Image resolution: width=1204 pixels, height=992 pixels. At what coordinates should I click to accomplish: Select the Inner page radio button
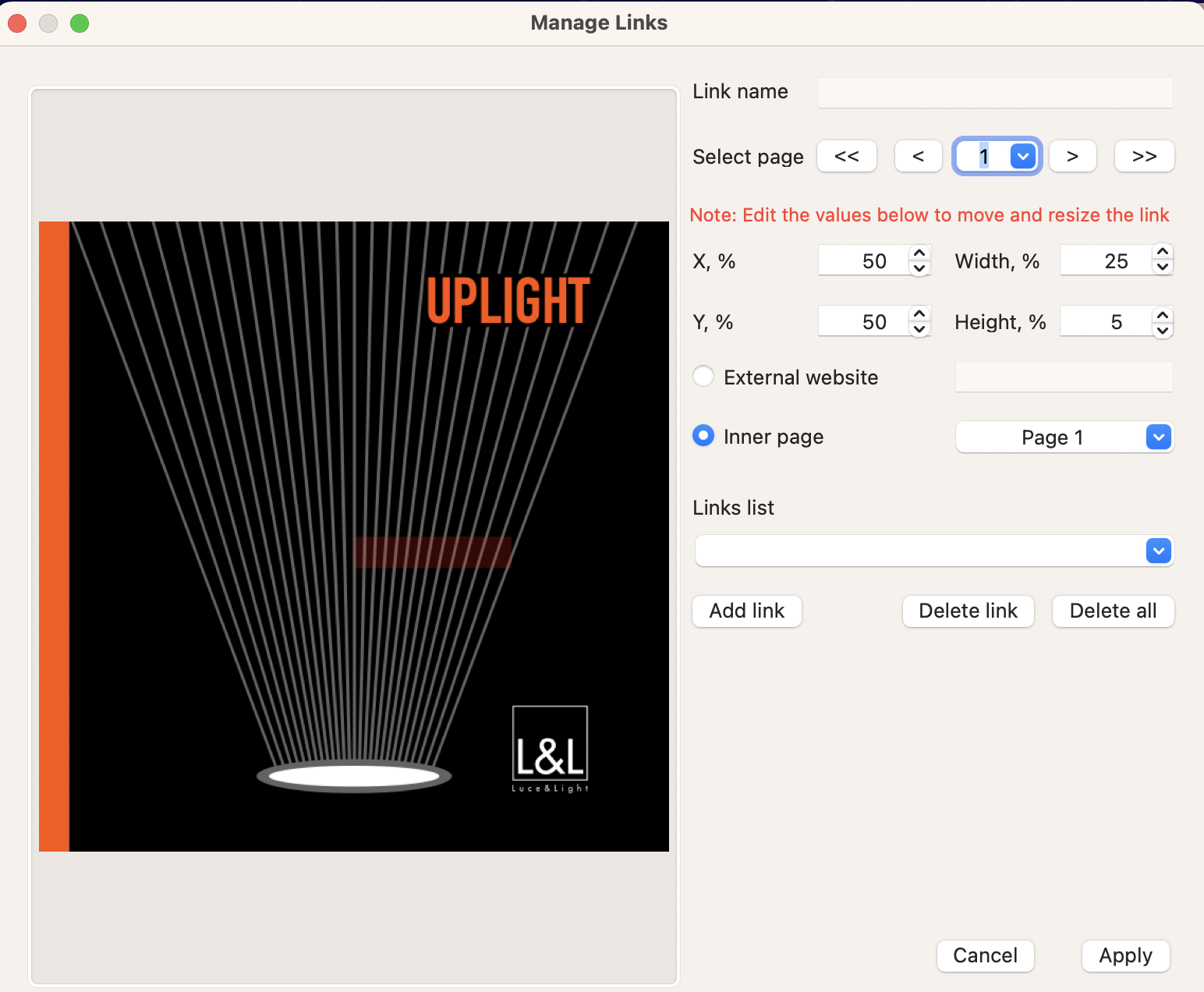(703, 436)
